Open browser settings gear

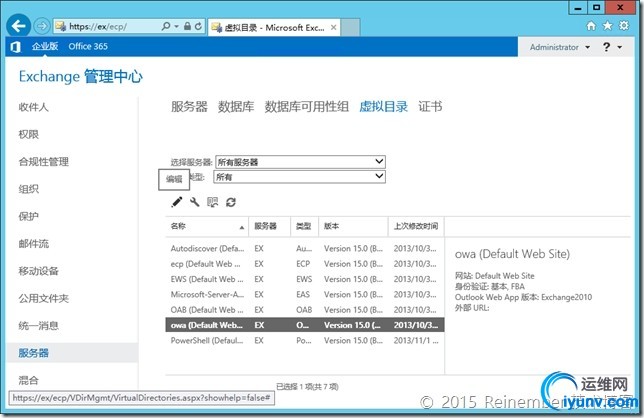pos(624,26)
